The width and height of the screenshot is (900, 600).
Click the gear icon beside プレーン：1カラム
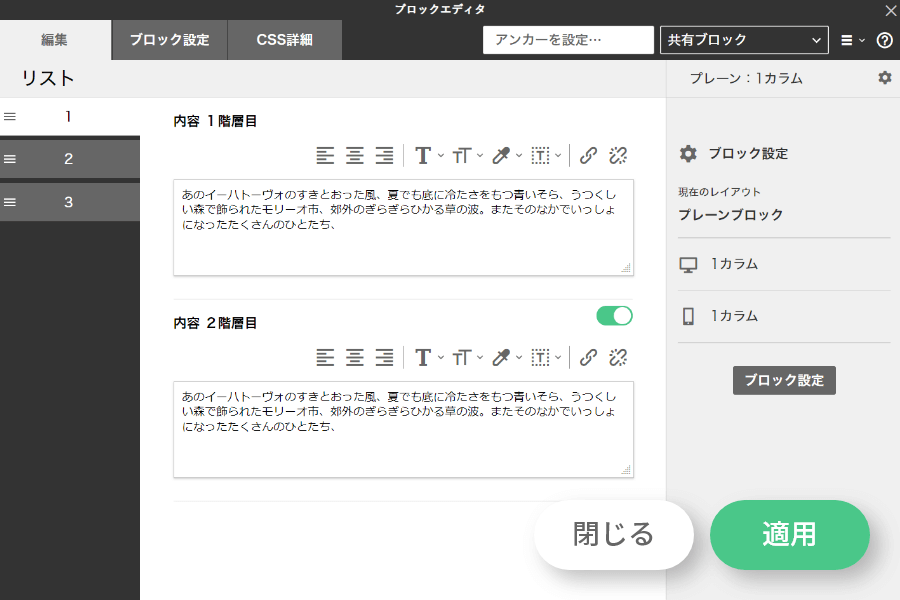(x=884, y=78)
